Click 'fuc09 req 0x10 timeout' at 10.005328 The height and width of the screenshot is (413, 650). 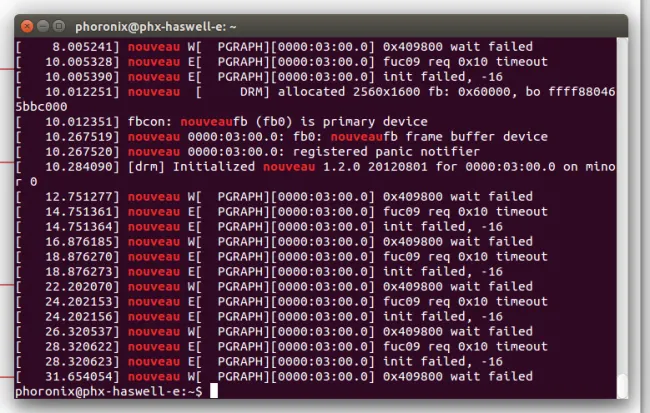coord(465,62)
